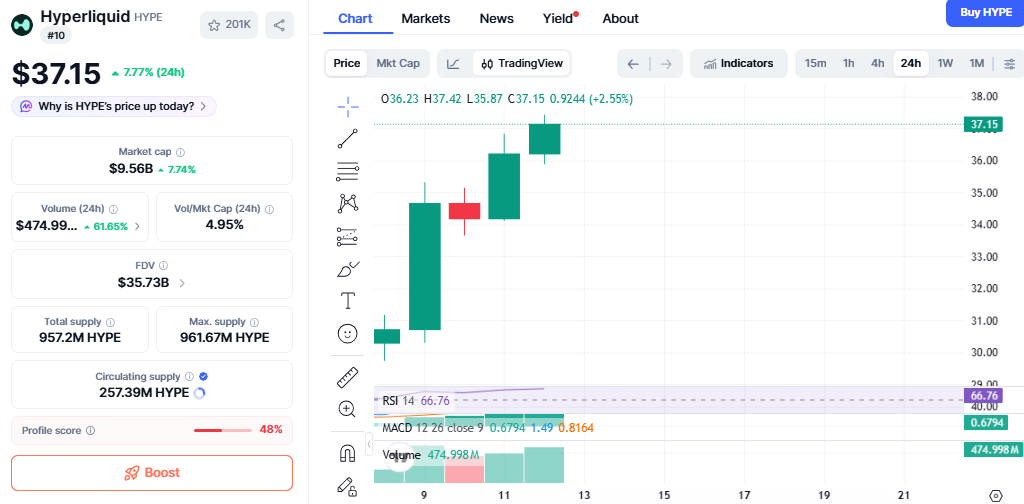This screenshot has width=1024, height=504.
Task: Open the Fibonacci retracement tool
Action: click(x=348, y=171)
